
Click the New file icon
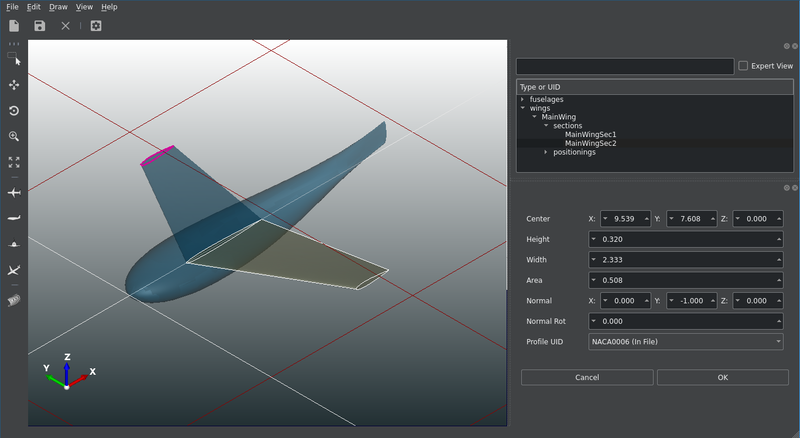14,26
